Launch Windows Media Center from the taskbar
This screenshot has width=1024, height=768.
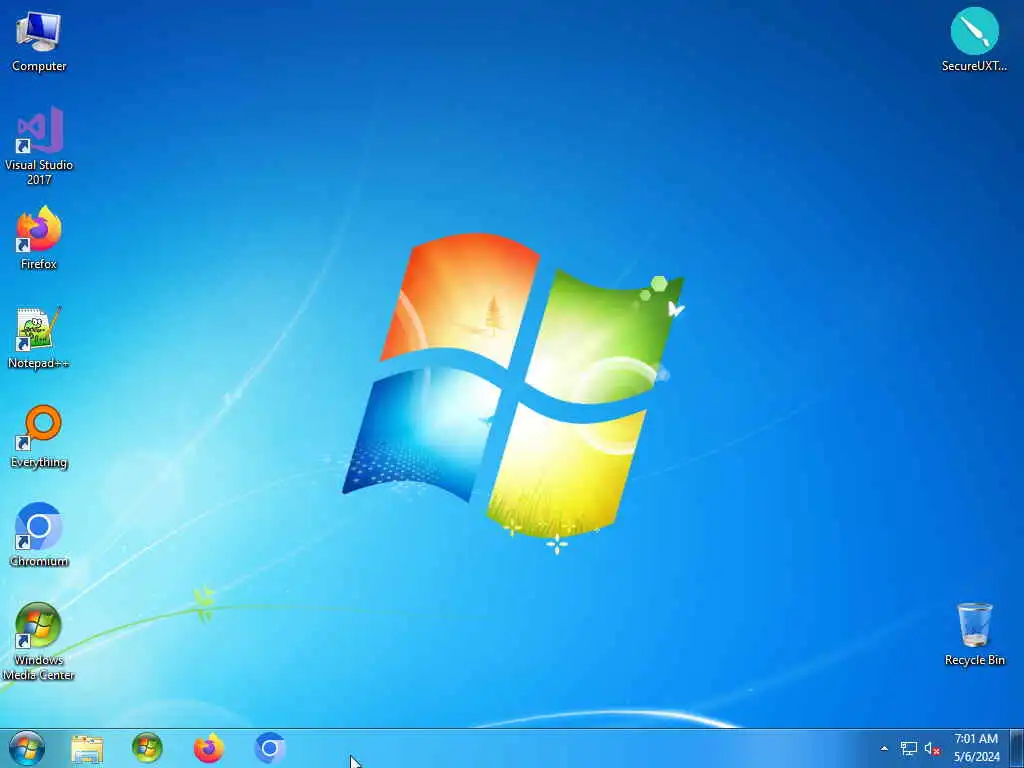click(147, 748)
